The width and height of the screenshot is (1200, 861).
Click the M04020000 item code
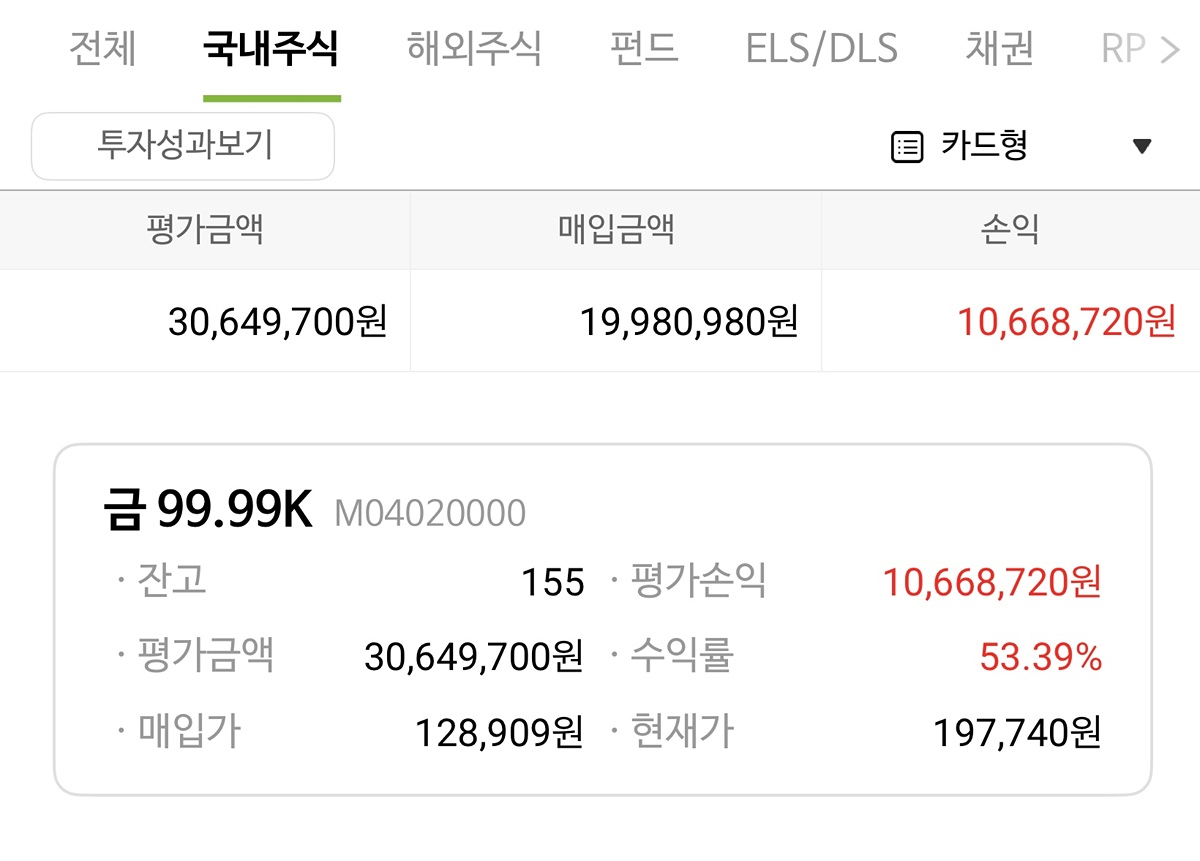click(430, 514)
